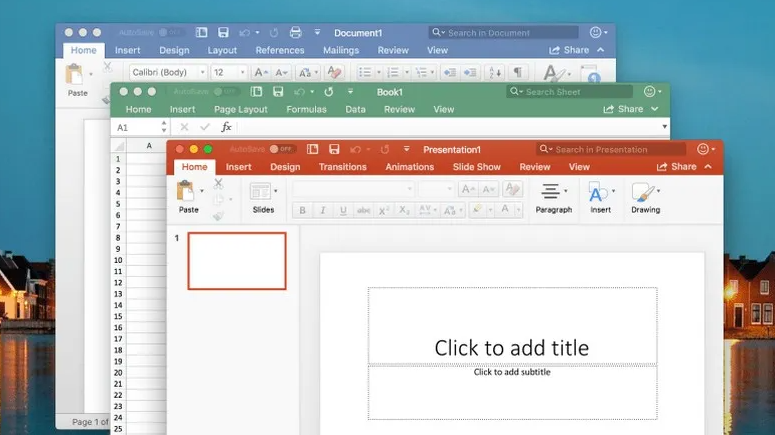Image resolution: width=775 pixels, height=435 pixels.
Task: Toggle AutoSave switch in Excel
Action: 225,91
